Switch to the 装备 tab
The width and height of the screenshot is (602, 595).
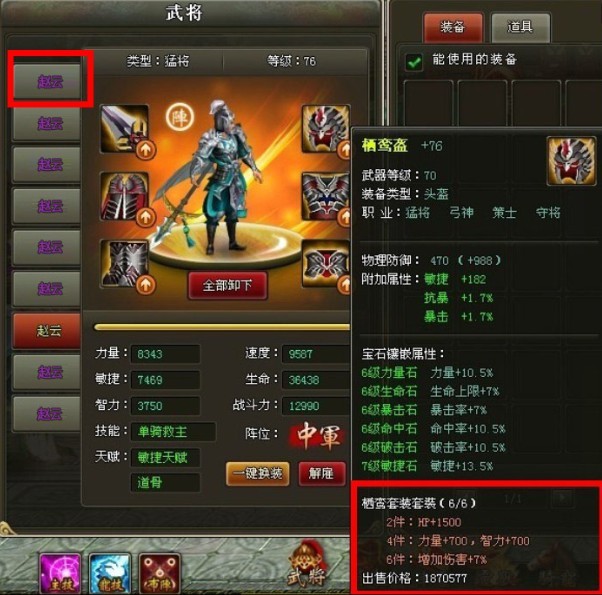(x=453, y=27)
